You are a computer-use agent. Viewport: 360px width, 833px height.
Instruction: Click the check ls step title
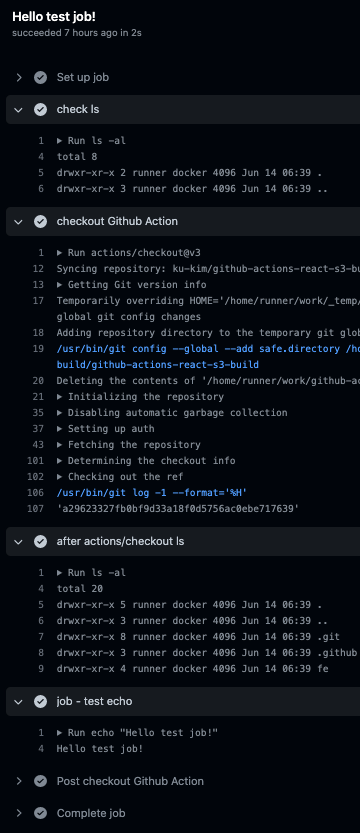tap(78, 109)
